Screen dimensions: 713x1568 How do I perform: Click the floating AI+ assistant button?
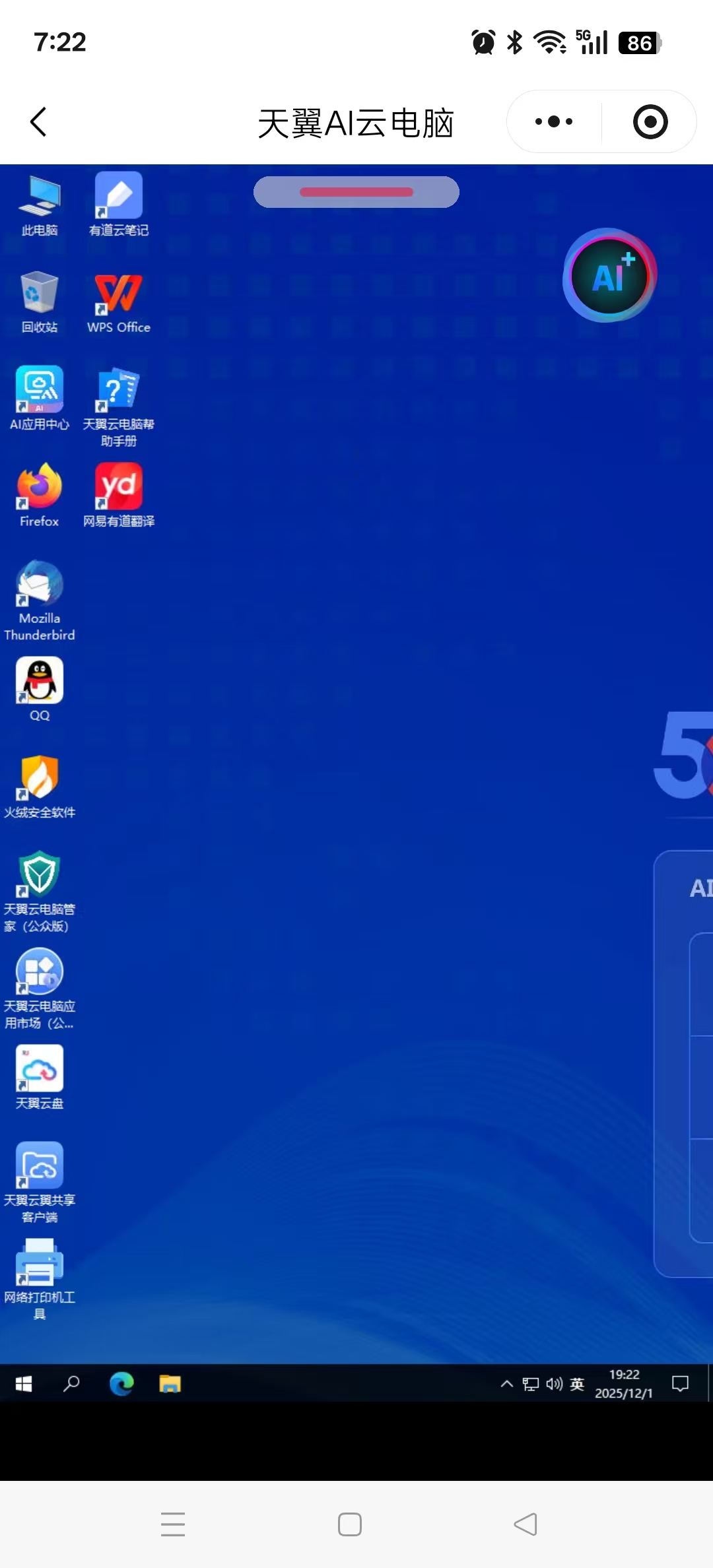[609, 276]
